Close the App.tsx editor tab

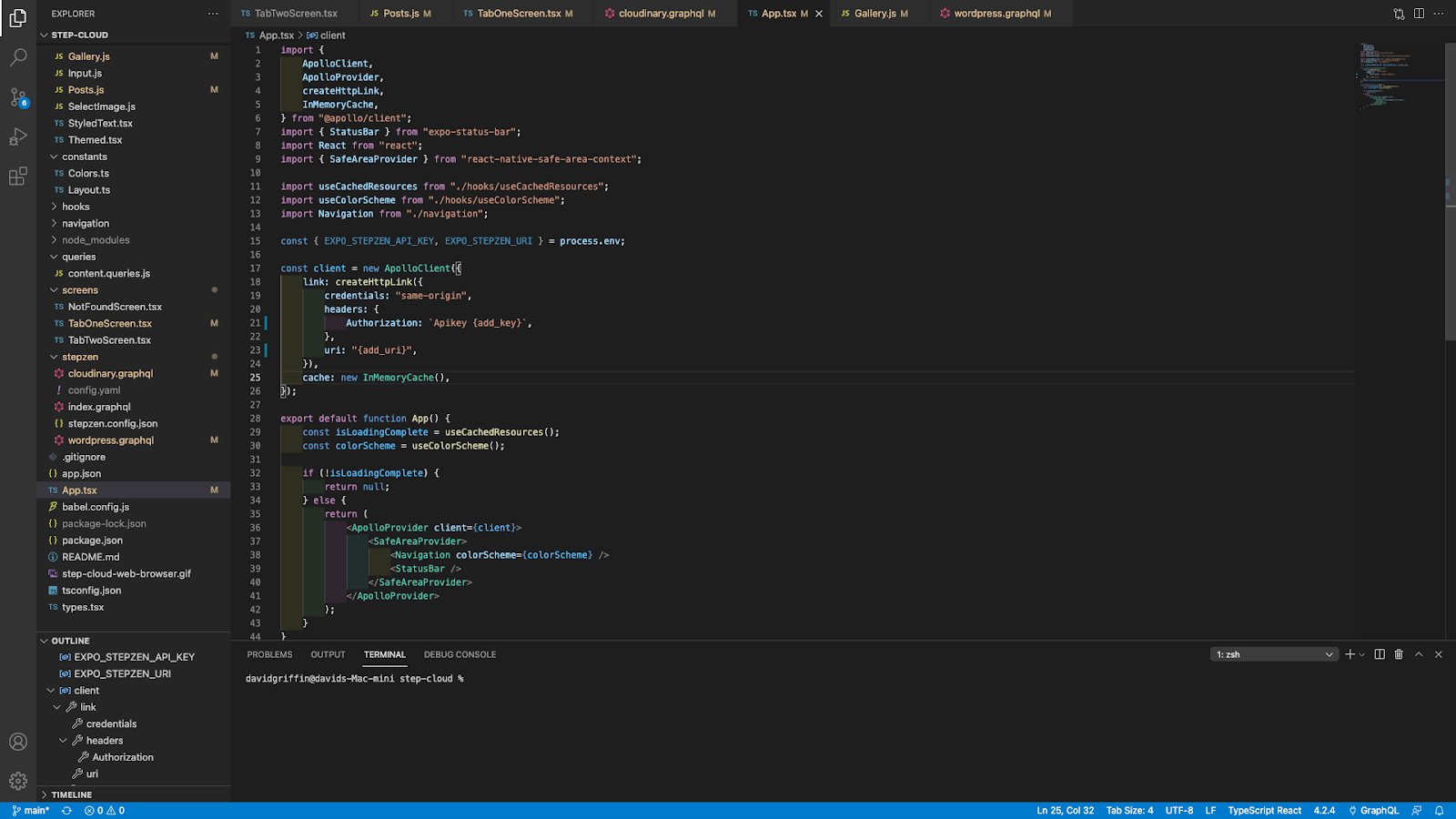point(819,14)
